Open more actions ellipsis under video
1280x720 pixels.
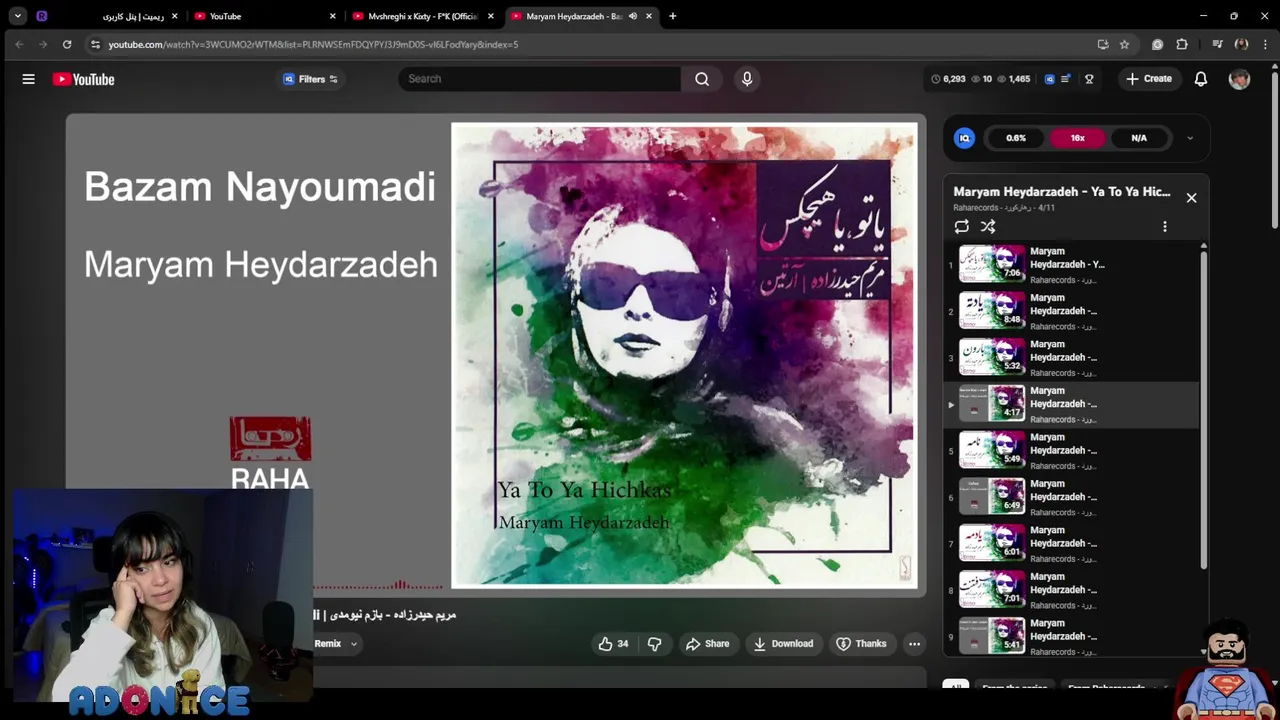click(x=914, y=644)
